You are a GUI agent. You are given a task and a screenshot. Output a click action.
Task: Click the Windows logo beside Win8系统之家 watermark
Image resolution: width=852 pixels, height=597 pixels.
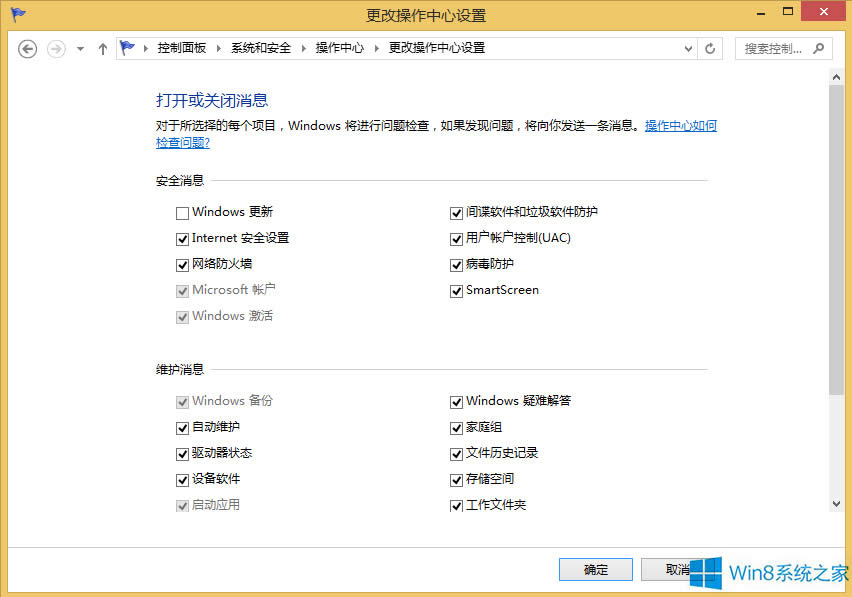pyautogui.click(x=706, y=572)
